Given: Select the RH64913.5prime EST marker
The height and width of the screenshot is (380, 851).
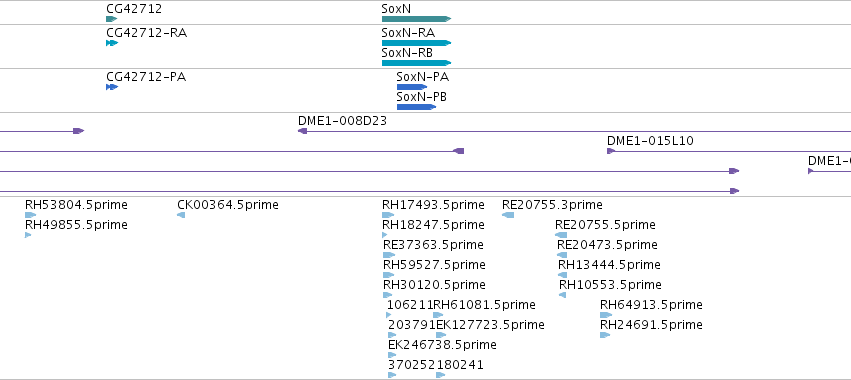Looking at the screenshot, I should coord(606,315).
